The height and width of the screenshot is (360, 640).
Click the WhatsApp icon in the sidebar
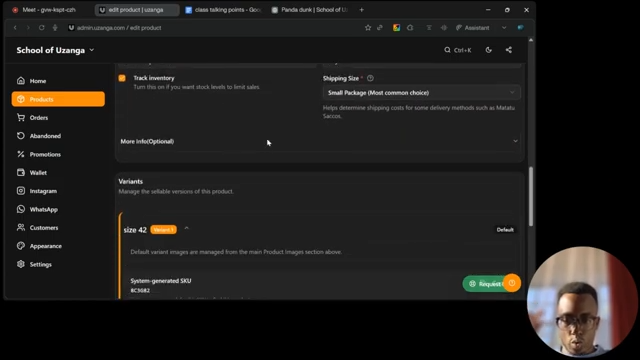21,209
